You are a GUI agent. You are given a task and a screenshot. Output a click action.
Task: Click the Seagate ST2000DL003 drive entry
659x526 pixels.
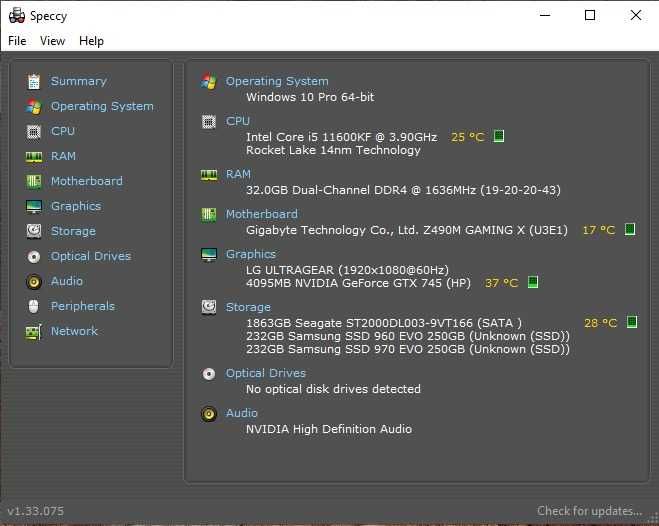(x=384, y=323)
